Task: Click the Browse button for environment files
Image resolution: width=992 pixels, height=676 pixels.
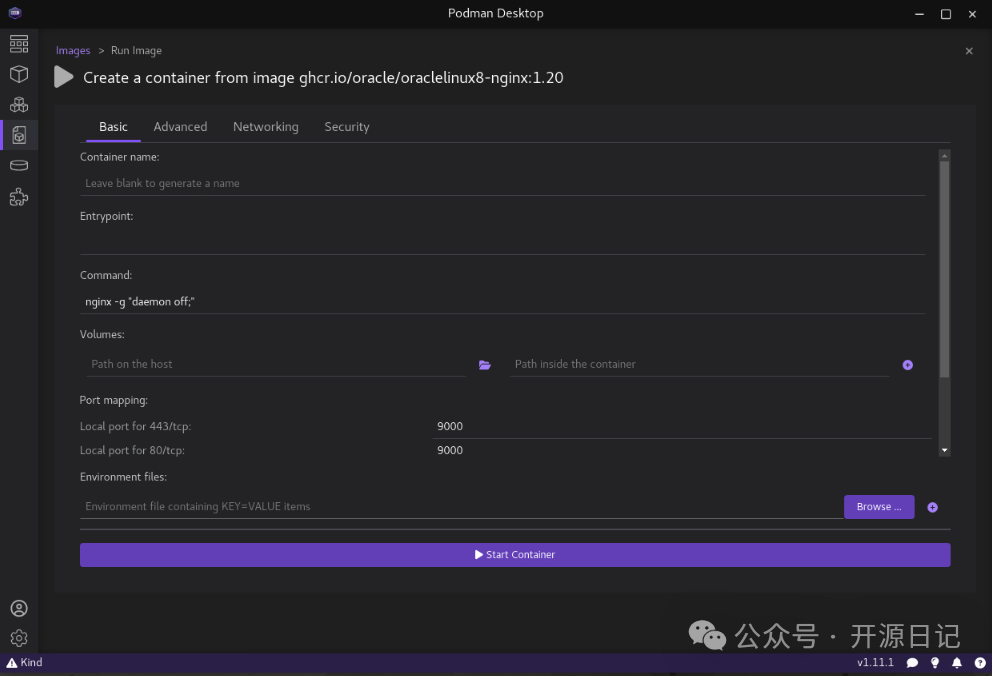Action: (878, 507)
